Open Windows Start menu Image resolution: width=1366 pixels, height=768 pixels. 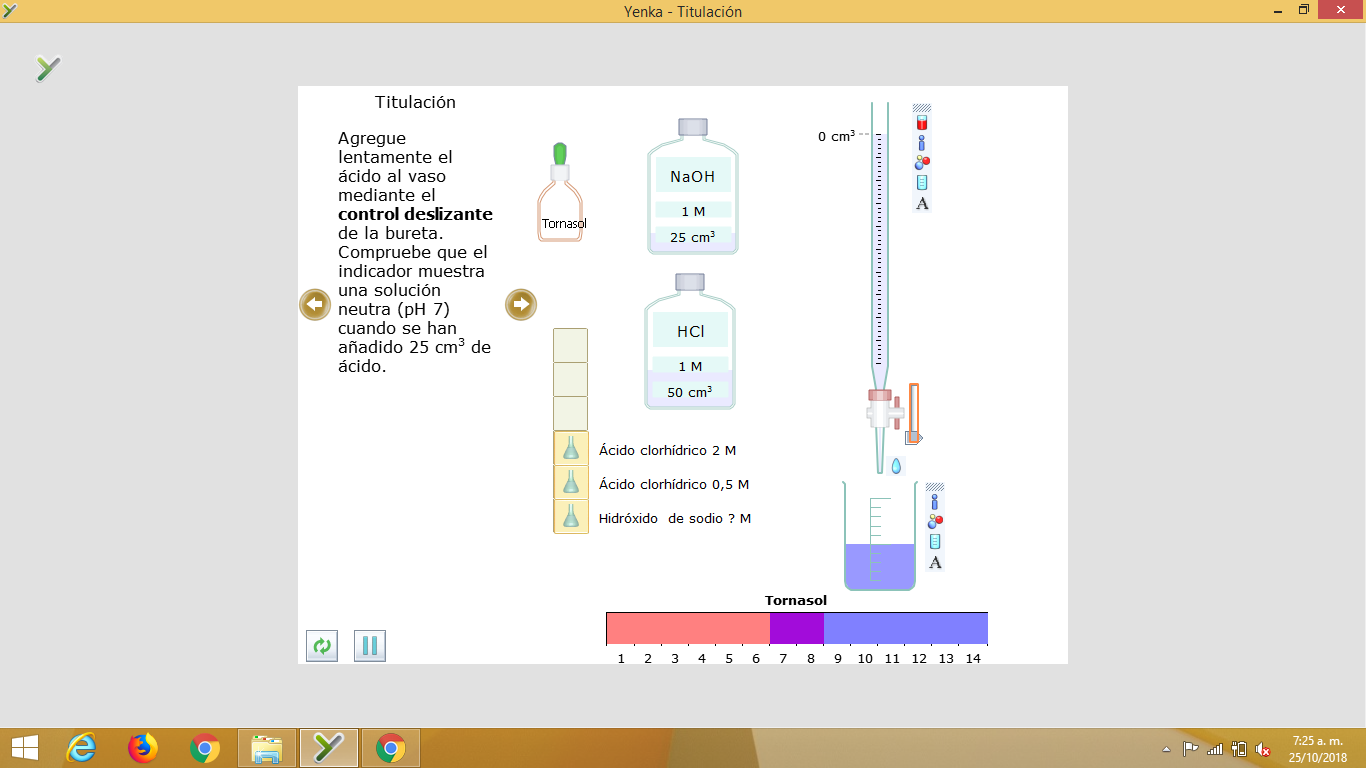tap(24, 748)
